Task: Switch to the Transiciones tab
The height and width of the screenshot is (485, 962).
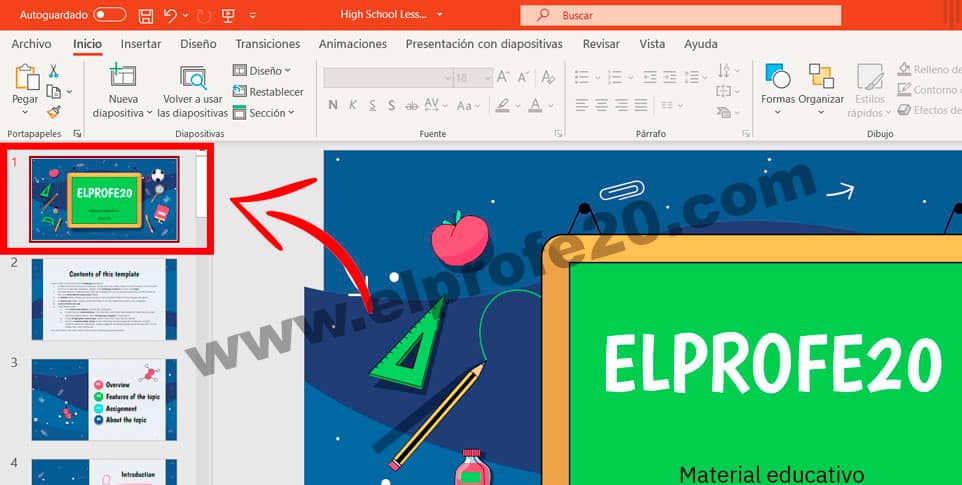Action: click(267, 44)
